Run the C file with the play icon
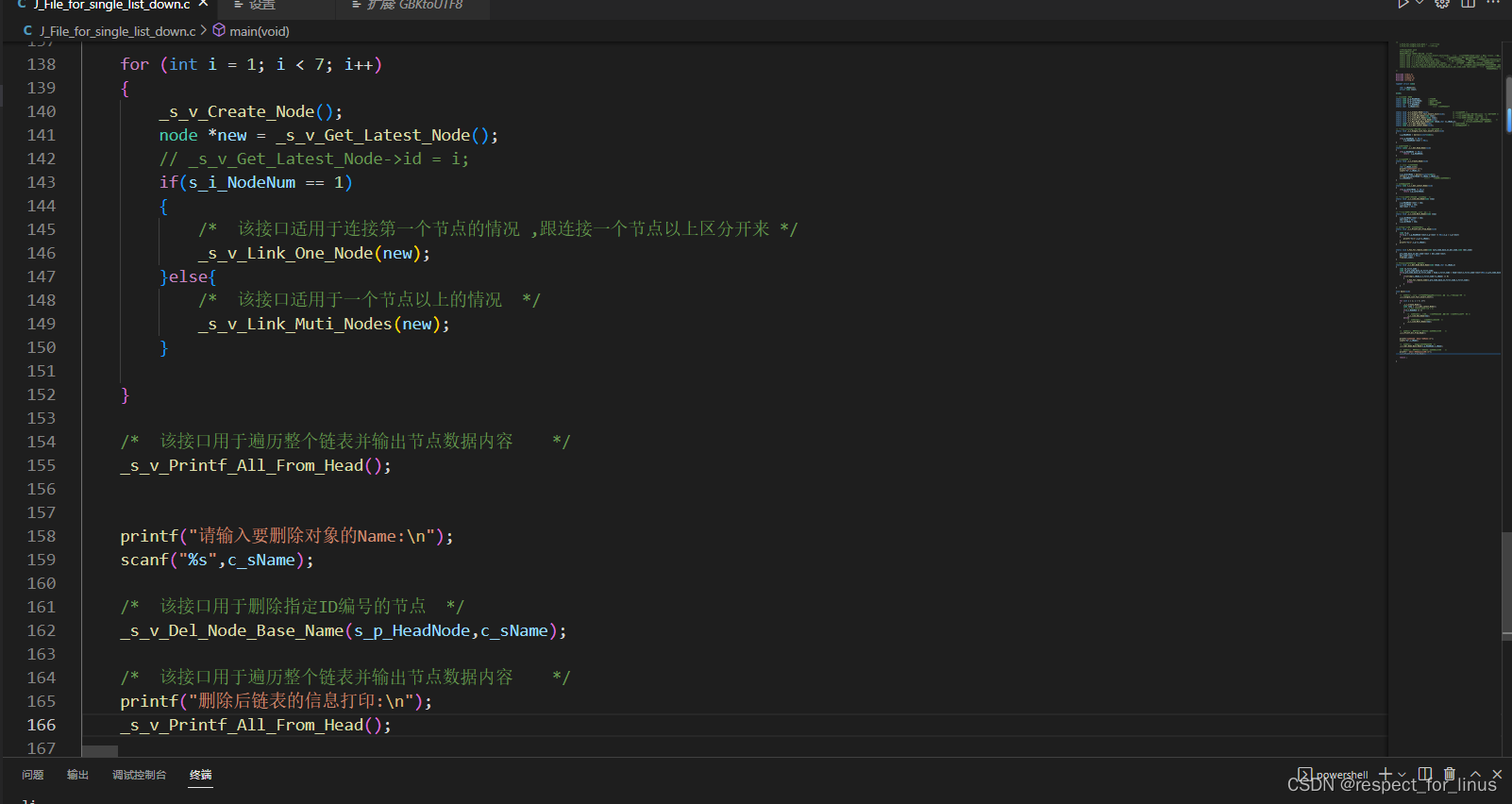 tap(1403, 4)
